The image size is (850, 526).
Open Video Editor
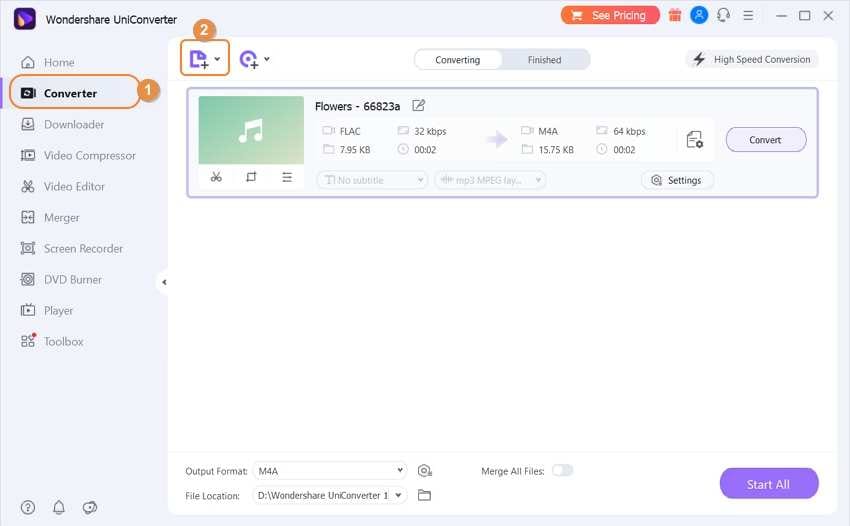tap(74, 187)
